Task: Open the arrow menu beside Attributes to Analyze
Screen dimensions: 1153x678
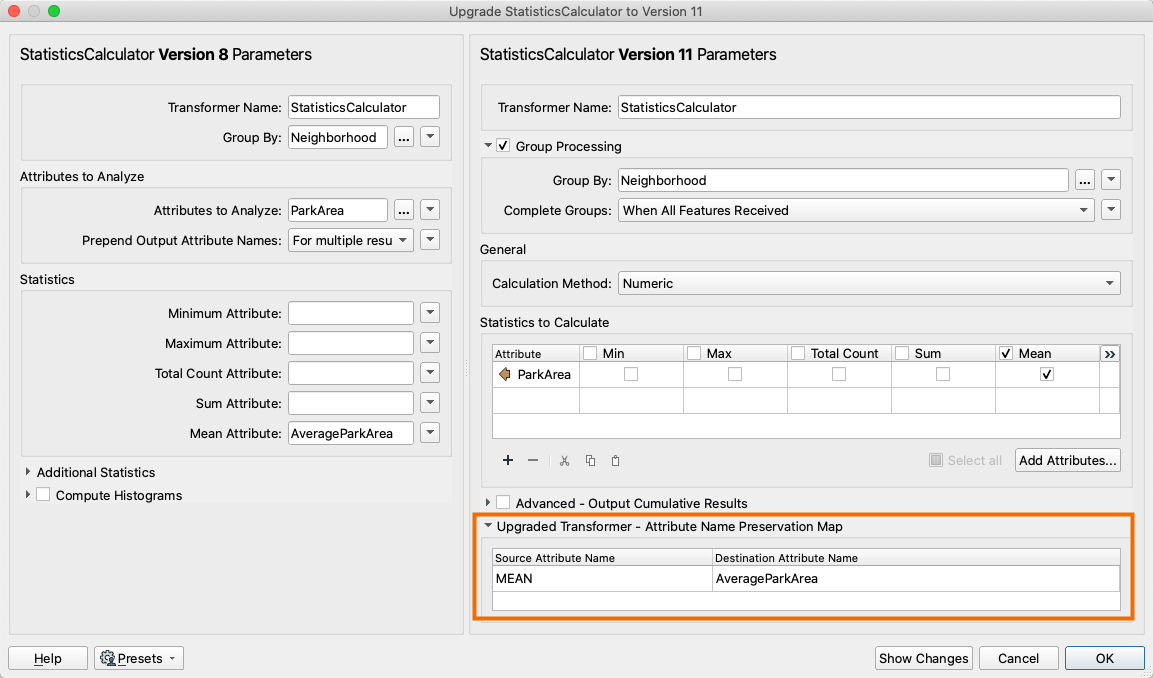Action: 430,210
